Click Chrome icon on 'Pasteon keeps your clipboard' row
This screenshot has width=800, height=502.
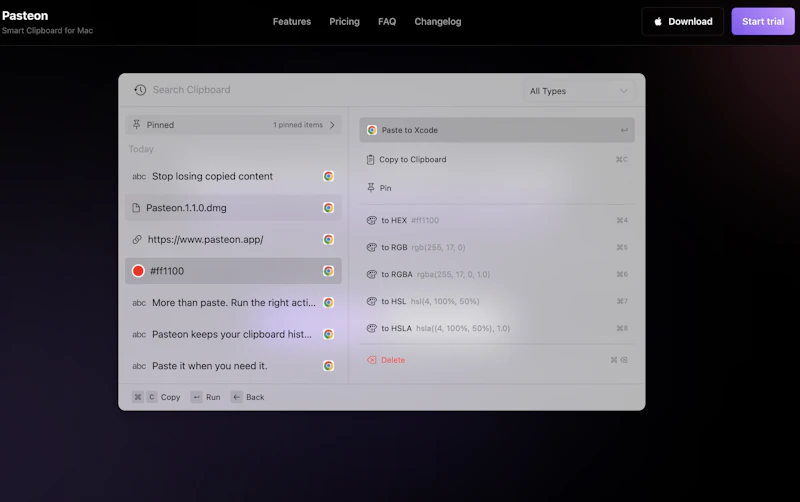coord(329,334)
